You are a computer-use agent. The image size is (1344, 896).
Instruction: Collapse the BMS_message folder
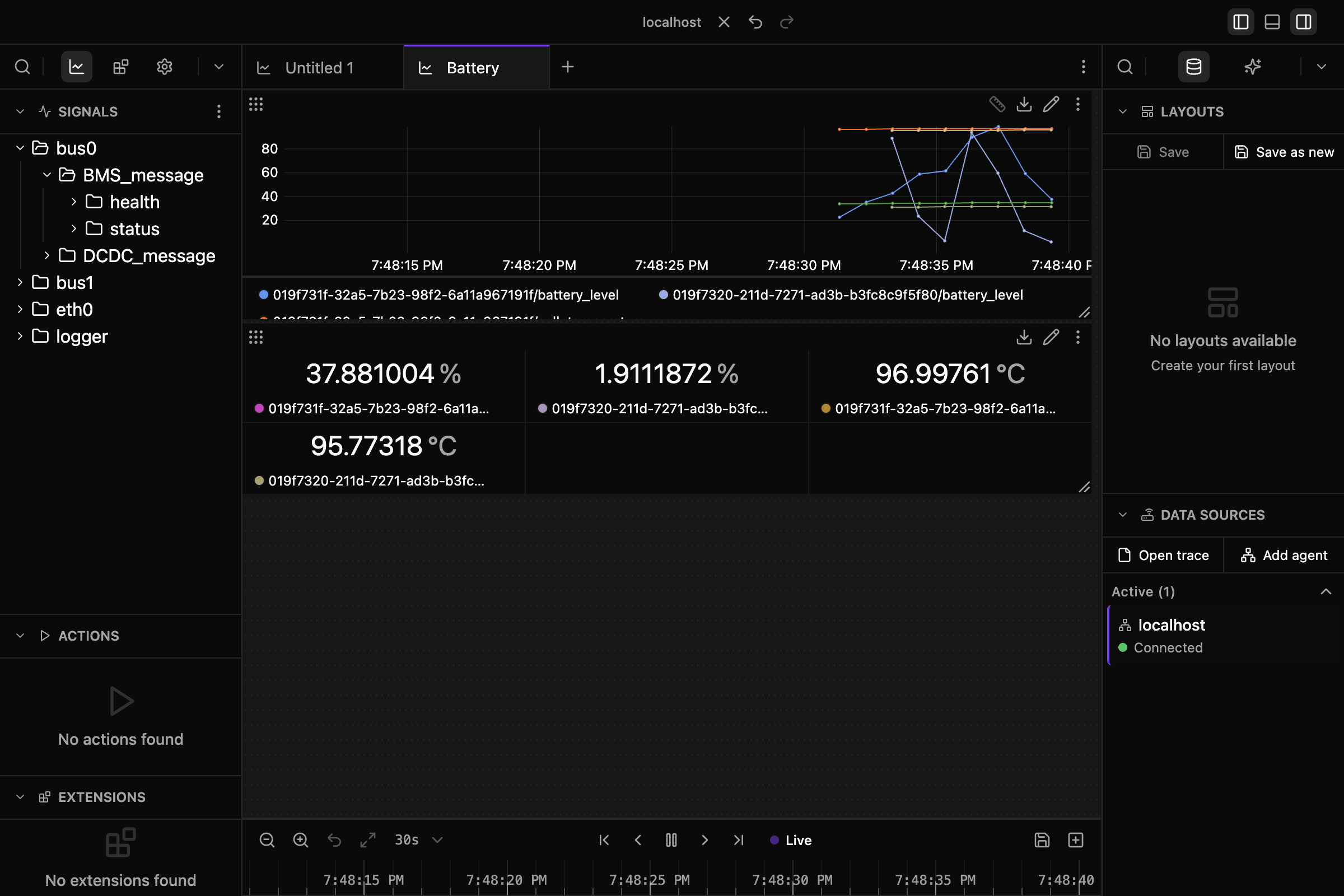(x=47, y=175)
